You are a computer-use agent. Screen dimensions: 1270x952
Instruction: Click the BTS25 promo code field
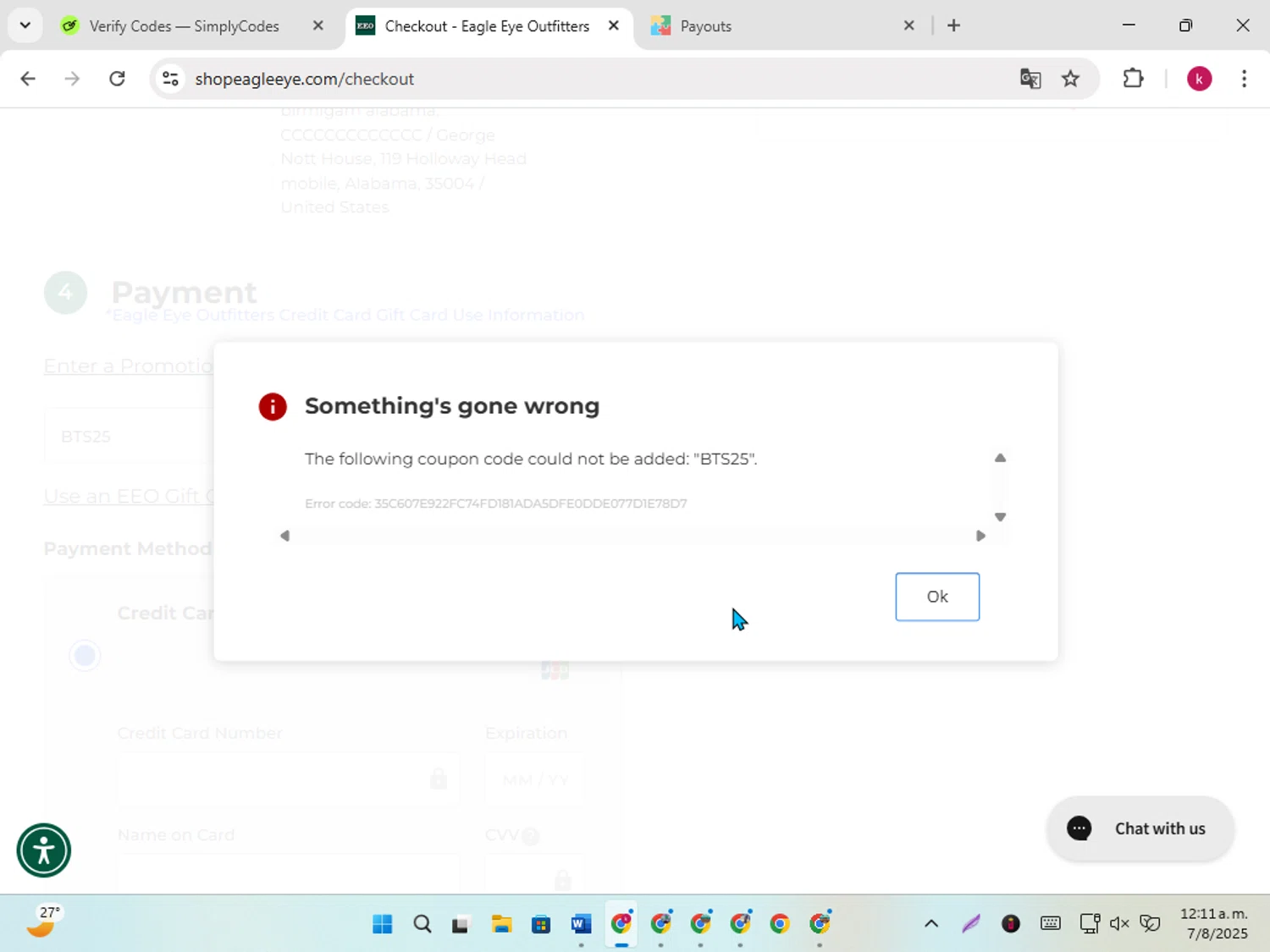[x=129, y=436]
